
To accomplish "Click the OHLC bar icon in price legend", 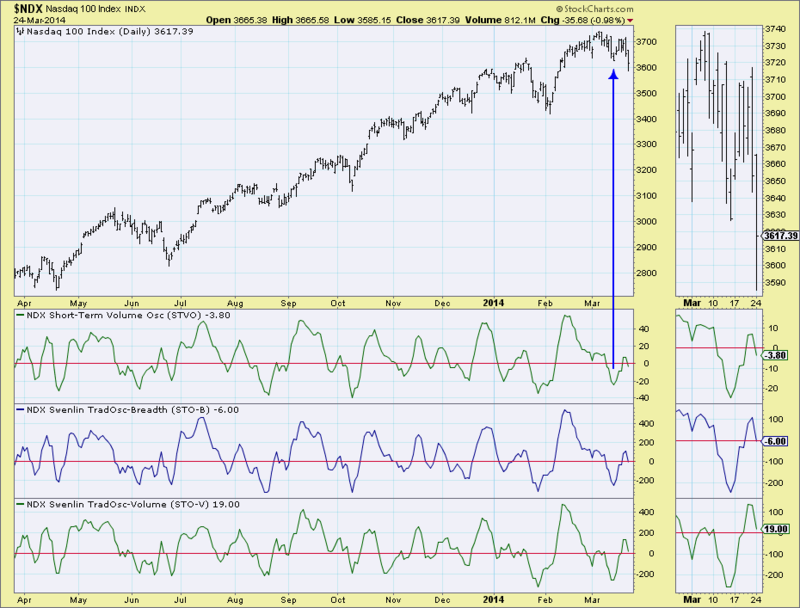I will 20,31.
